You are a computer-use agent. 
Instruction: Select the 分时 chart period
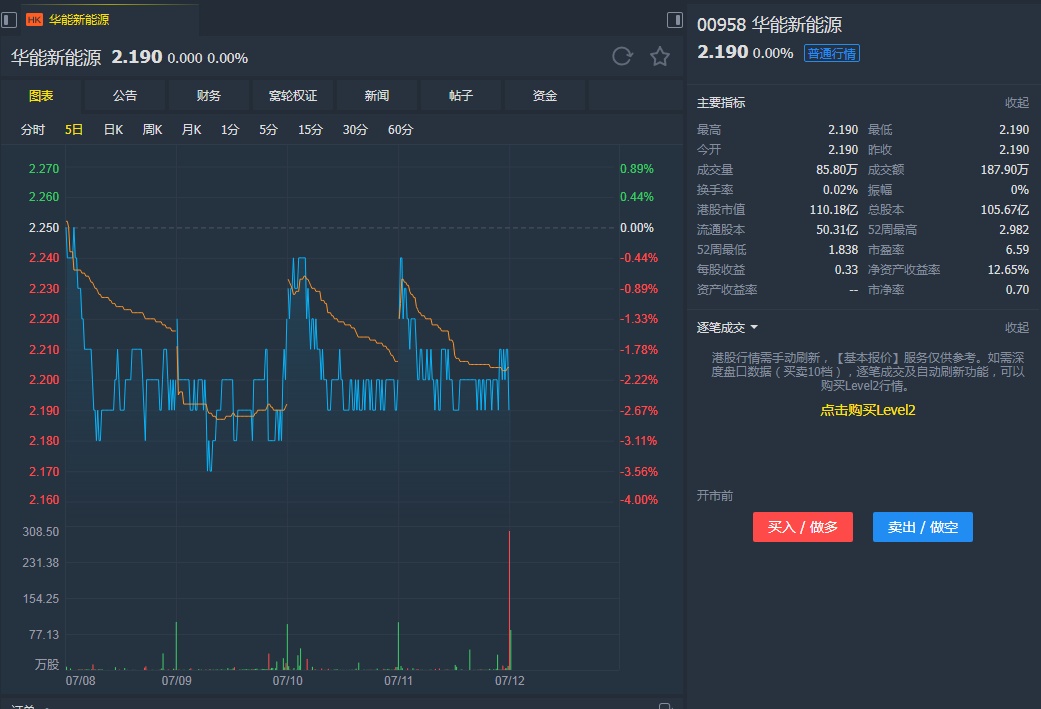33,129
